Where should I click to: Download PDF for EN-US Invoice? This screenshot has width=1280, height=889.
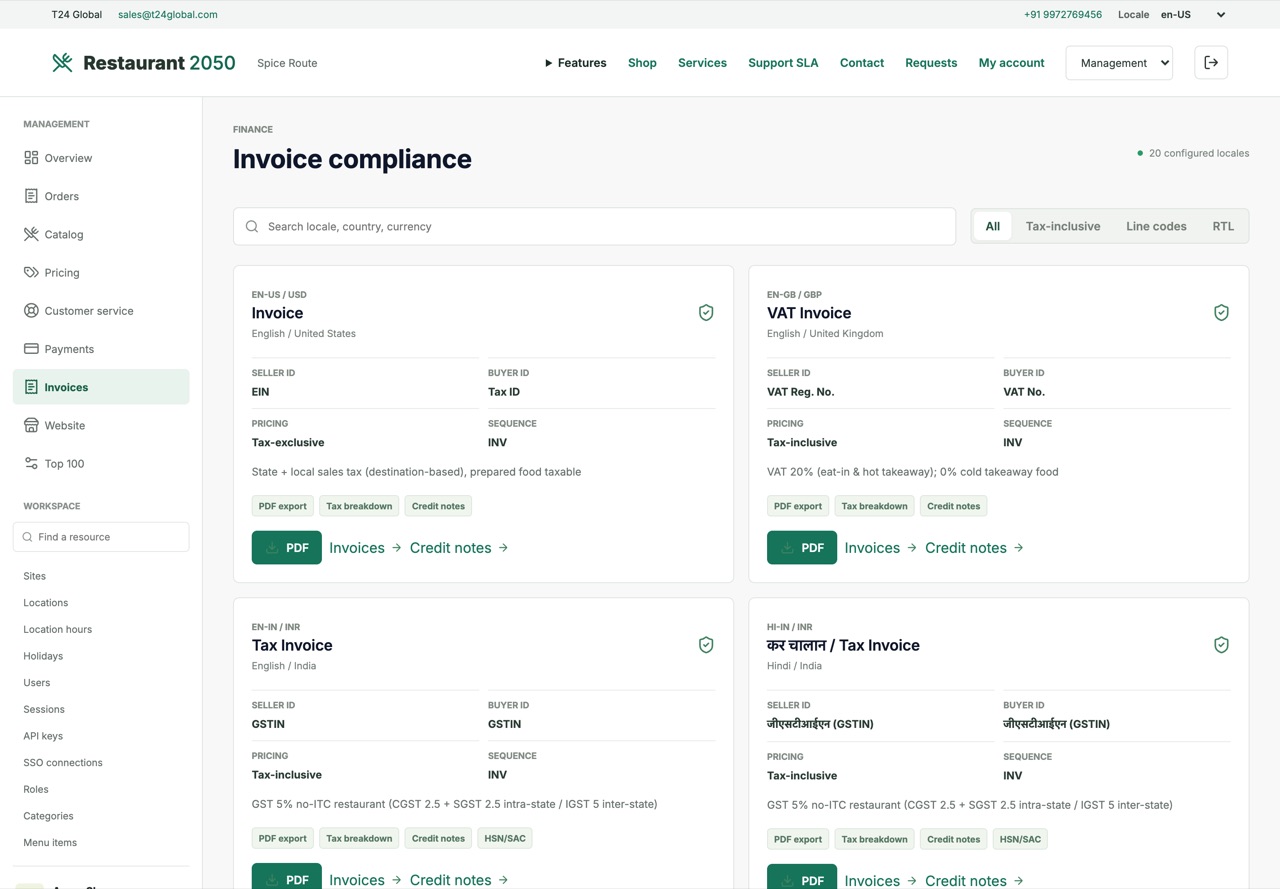click(287, 548)
